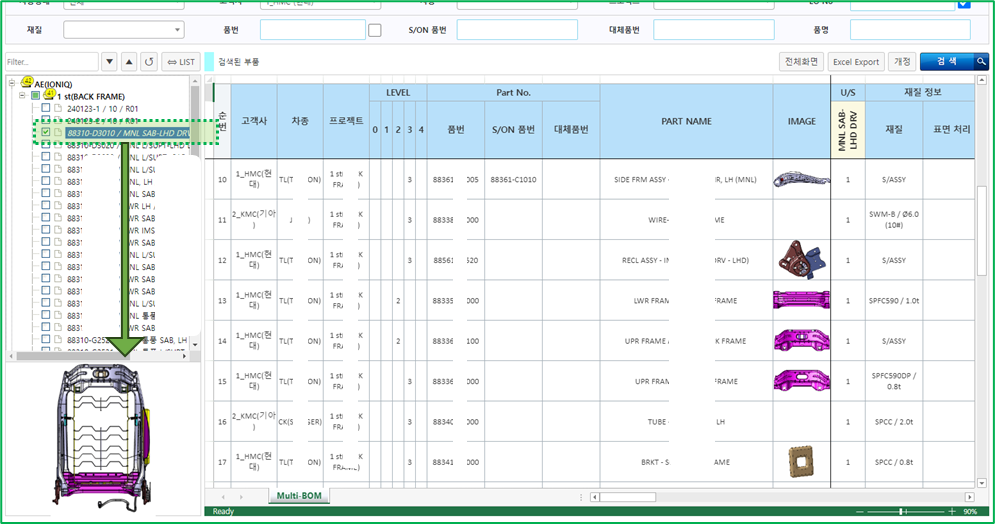Check the tree row ending in NL, LH
The image size is (995, 524).
tap(46, 181)
